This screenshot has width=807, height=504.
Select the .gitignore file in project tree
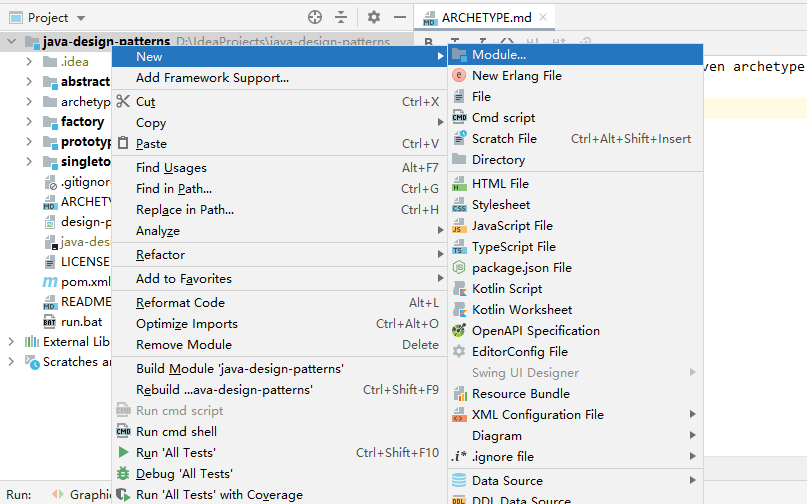77,182
